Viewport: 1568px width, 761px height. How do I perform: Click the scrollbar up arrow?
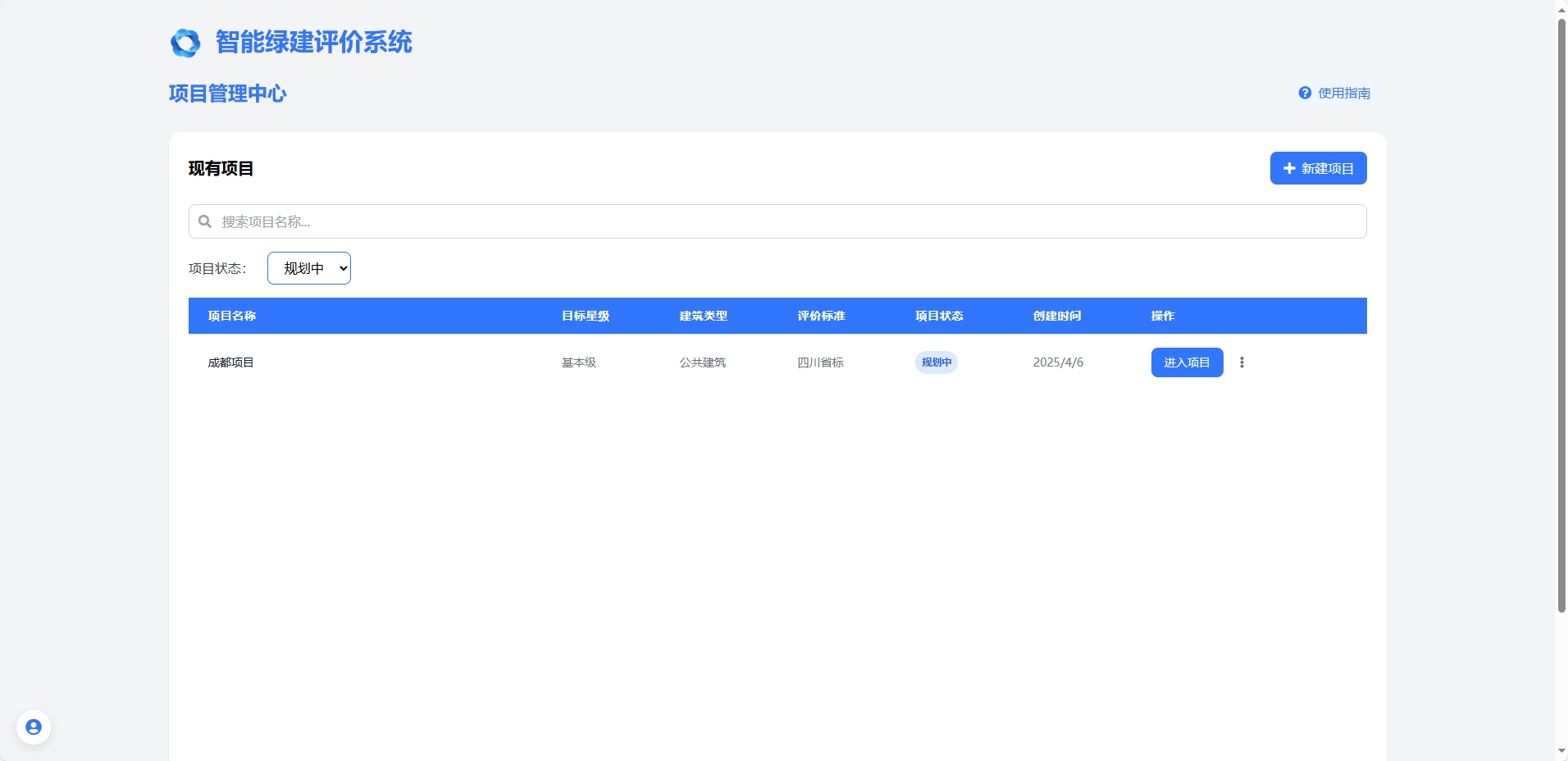1561,8
